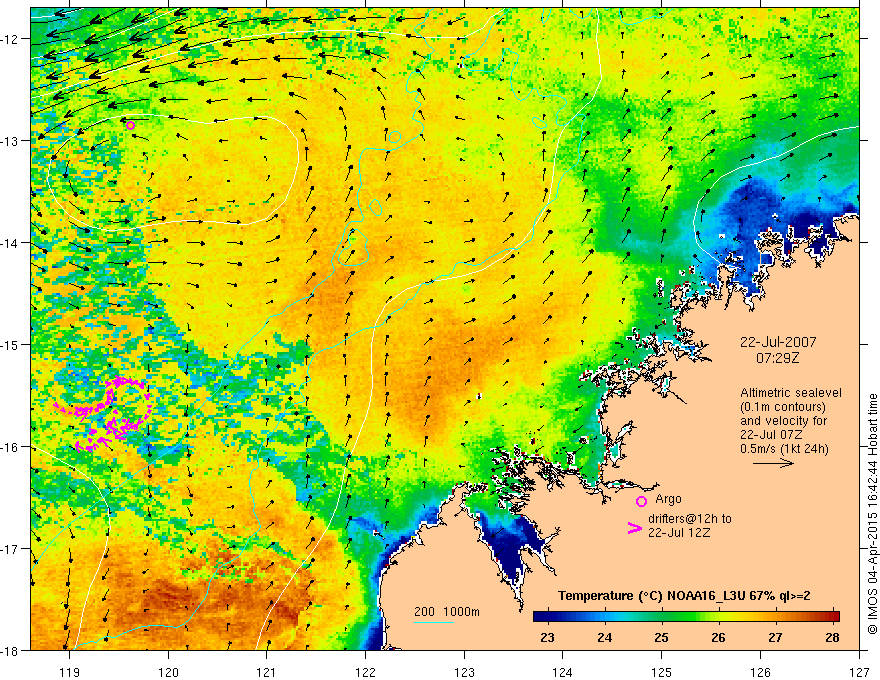This screenshot has width=880, height=680.
Task: Click the latitude axis label "-14"
Action: (11, 243)
